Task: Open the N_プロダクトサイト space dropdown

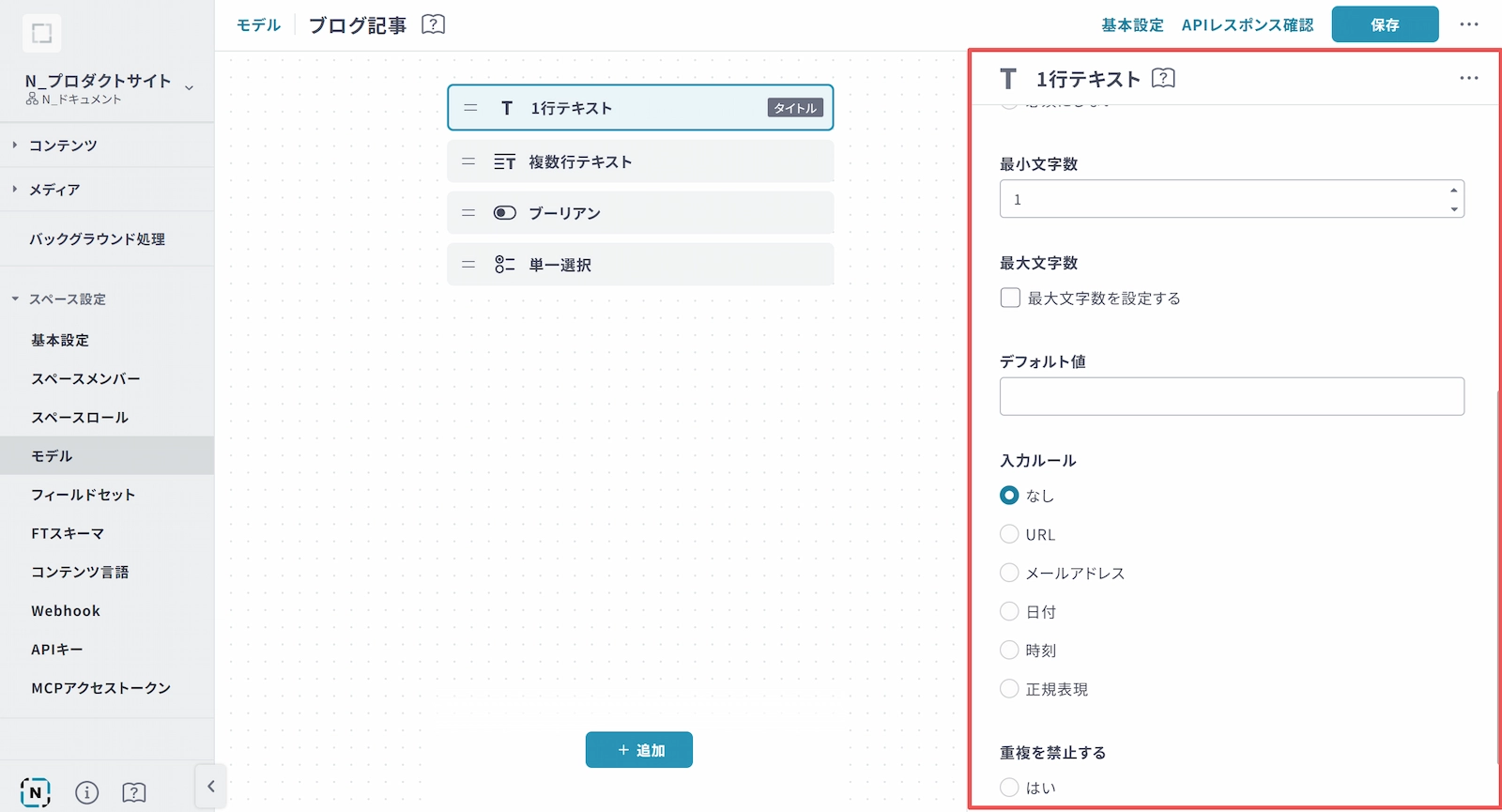Action: pos(189,88)
